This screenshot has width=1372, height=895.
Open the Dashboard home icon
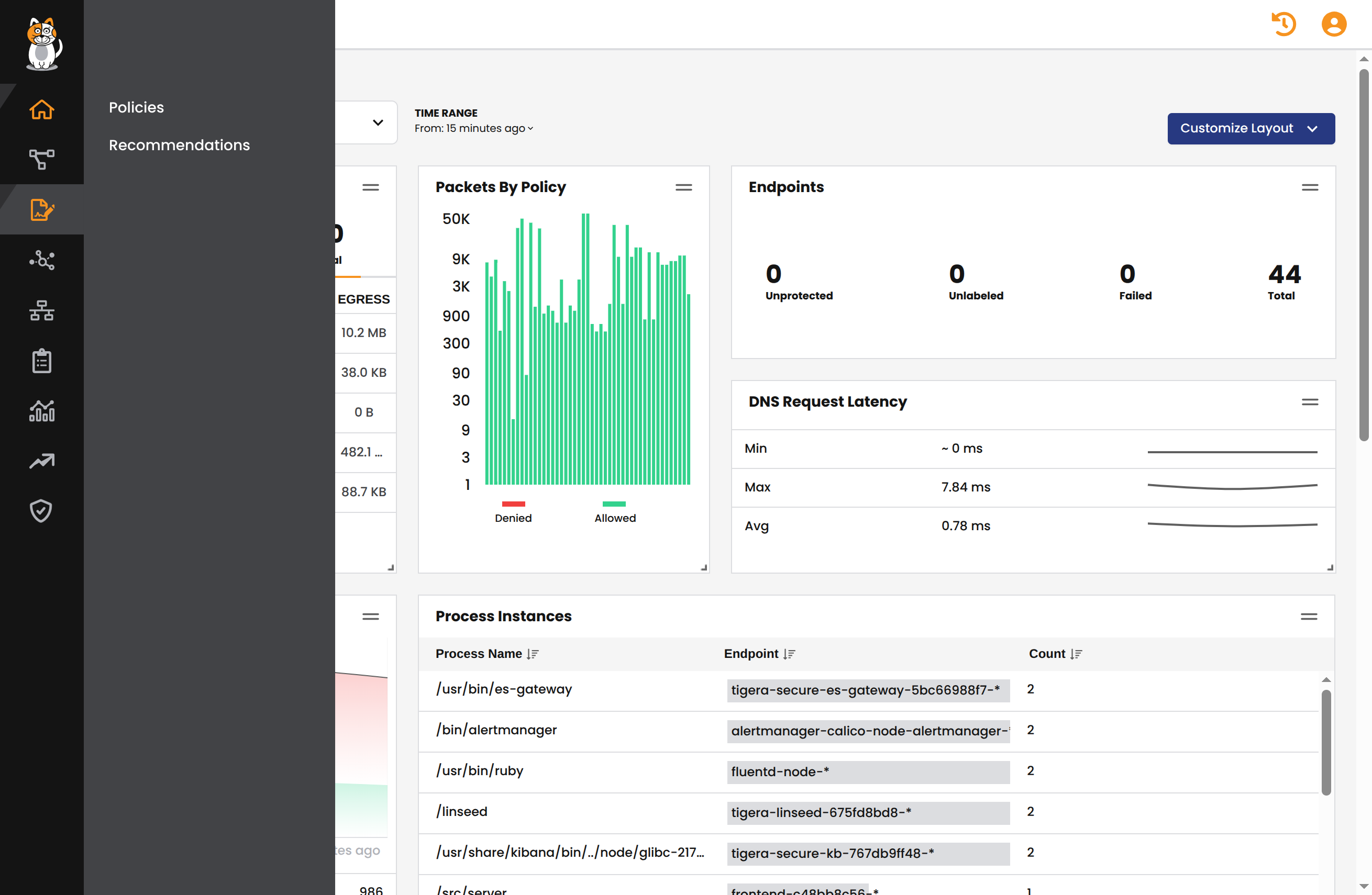tap(41, 109)
